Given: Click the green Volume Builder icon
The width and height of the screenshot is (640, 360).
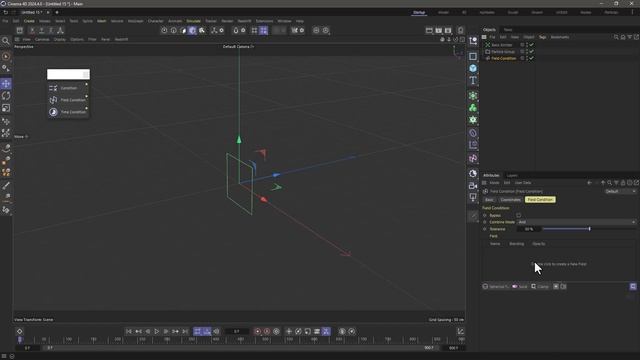Looking at the screenshot, I should point(473,108).
